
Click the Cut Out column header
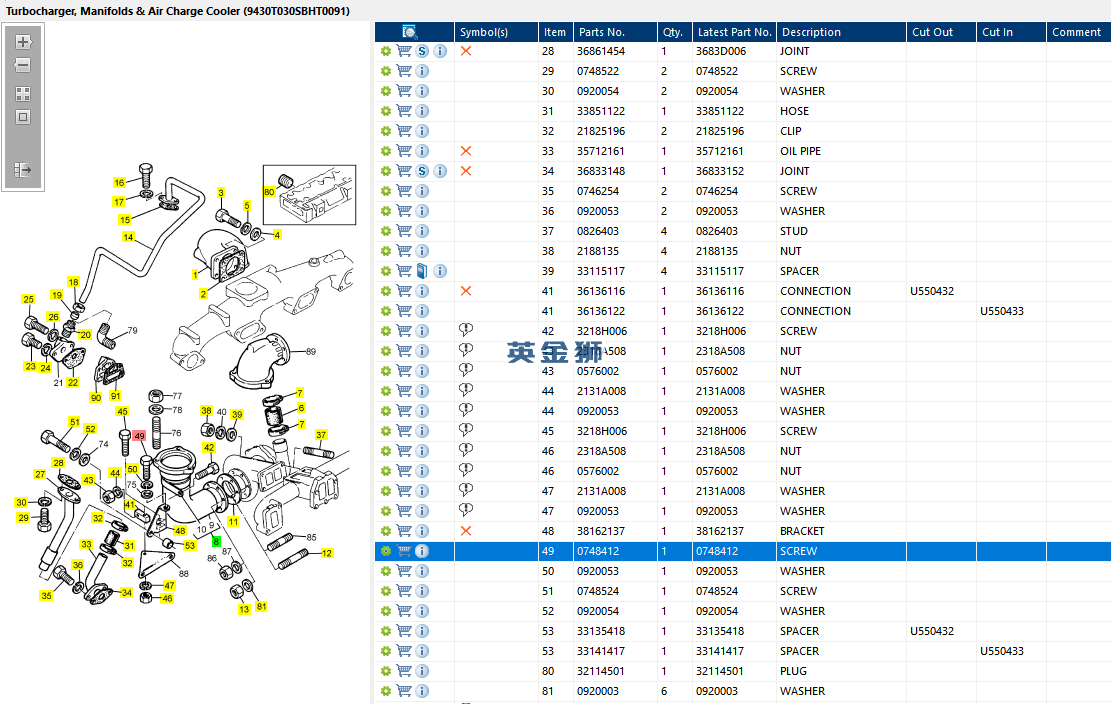941,32
